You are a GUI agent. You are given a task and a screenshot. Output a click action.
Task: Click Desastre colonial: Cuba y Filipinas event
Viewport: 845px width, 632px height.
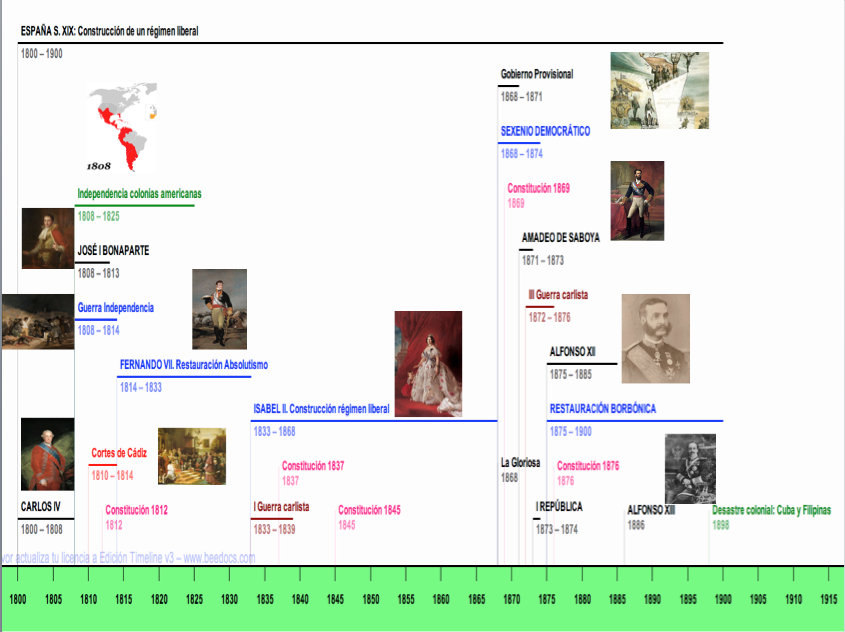pos(771,510)
